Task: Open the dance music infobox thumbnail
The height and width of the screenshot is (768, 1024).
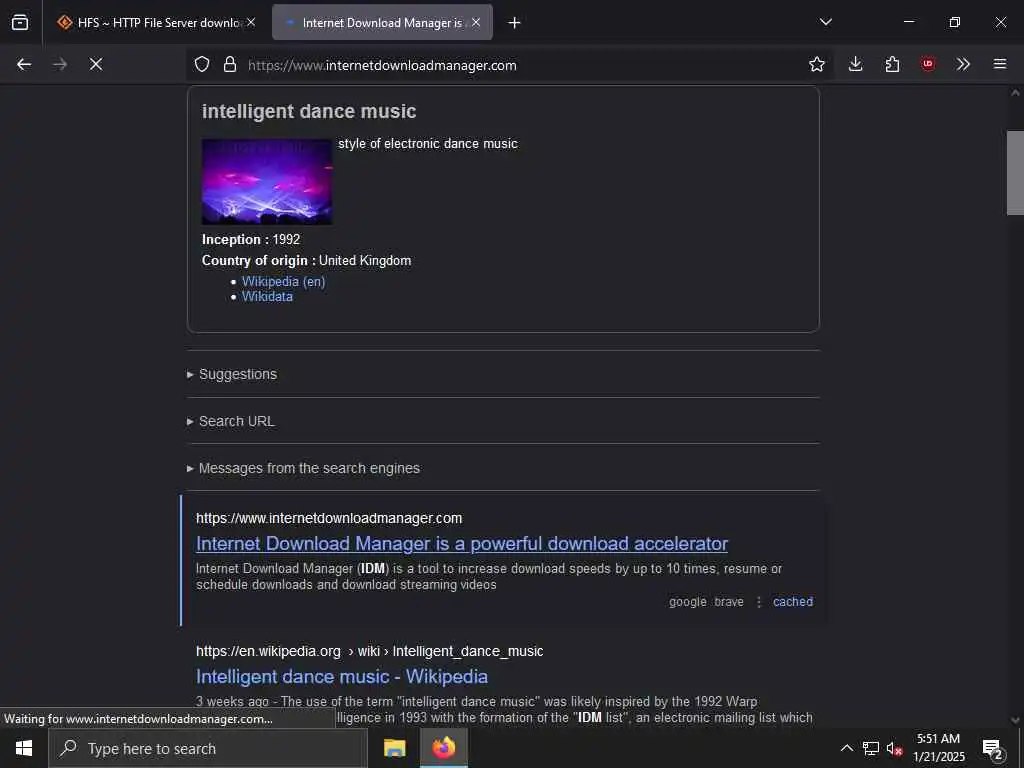Action: click(267, 182)
